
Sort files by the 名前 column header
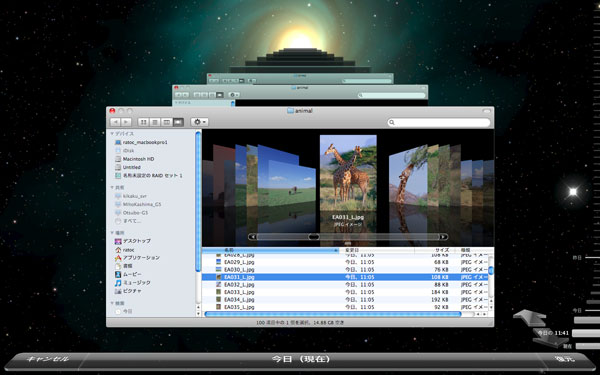pyautogui.click(x=270, y=250)
